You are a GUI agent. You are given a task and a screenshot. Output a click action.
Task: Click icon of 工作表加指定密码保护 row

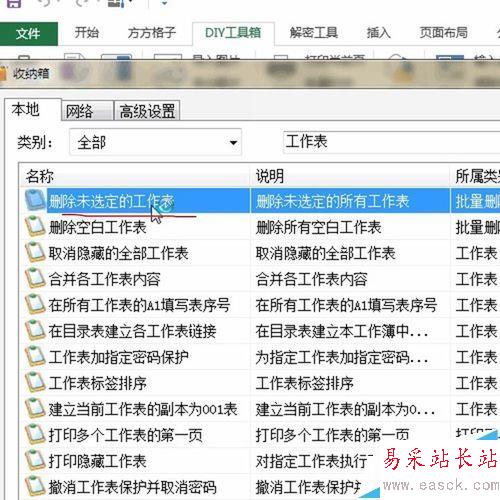pos(35,356)
